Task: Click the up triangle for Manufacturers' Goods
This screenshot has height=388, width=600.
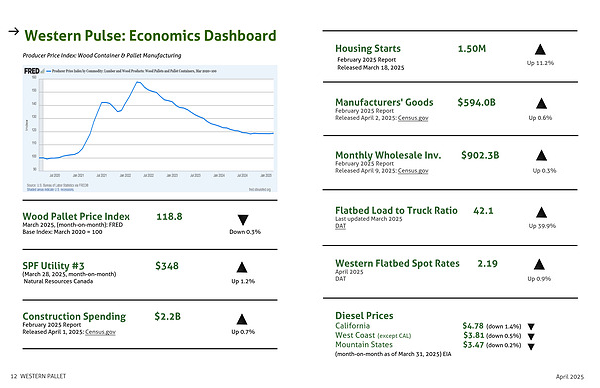Action: 541,103
